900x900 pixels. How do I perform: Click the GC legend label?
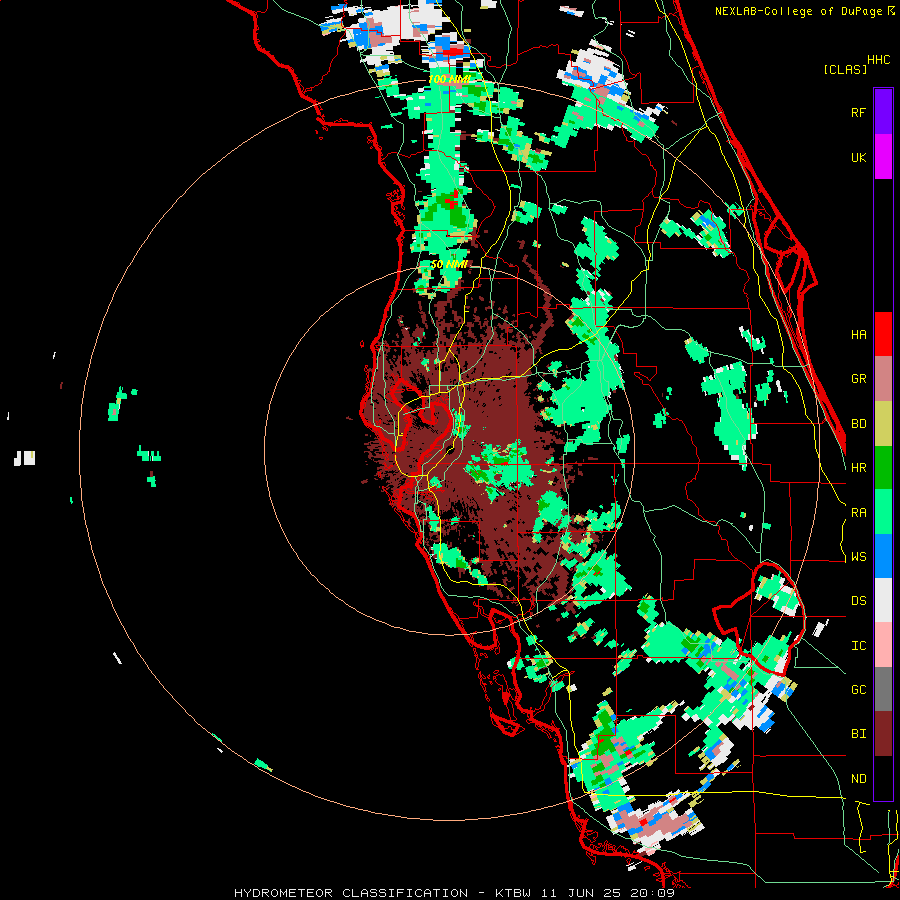click(859, 690)
